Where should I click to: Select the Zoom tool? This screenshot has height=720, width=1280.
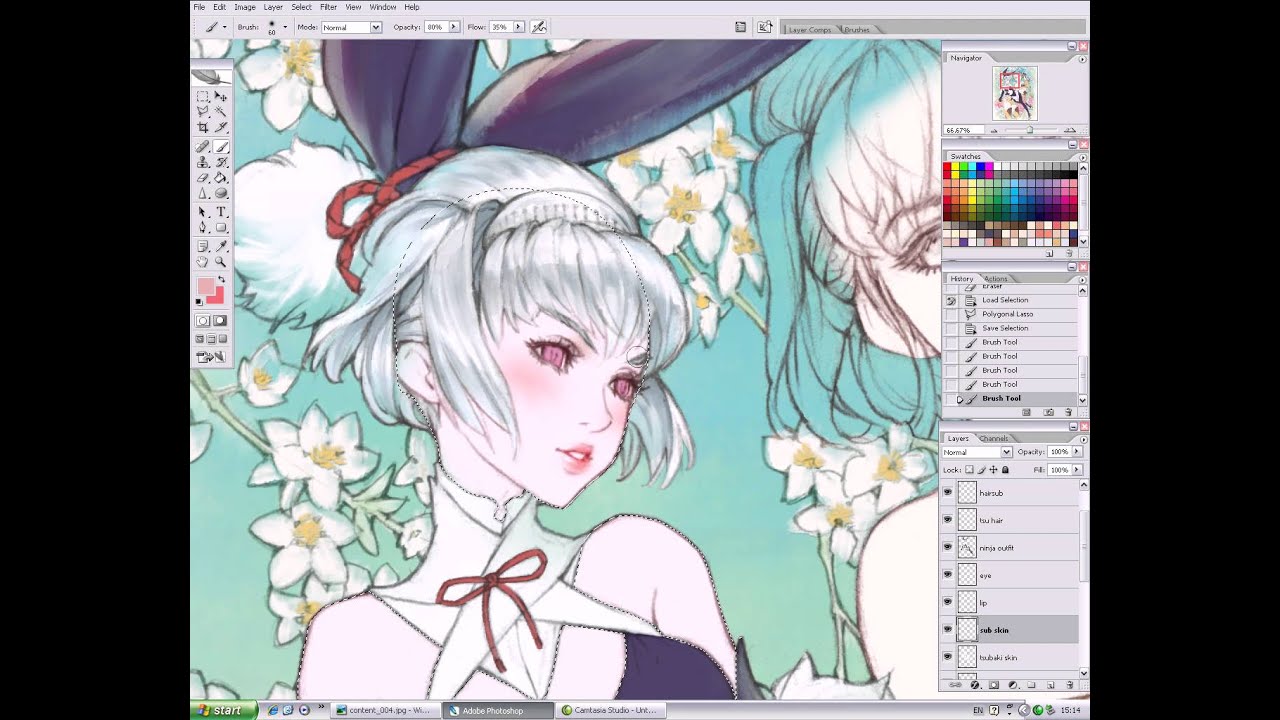click(221, 261)
